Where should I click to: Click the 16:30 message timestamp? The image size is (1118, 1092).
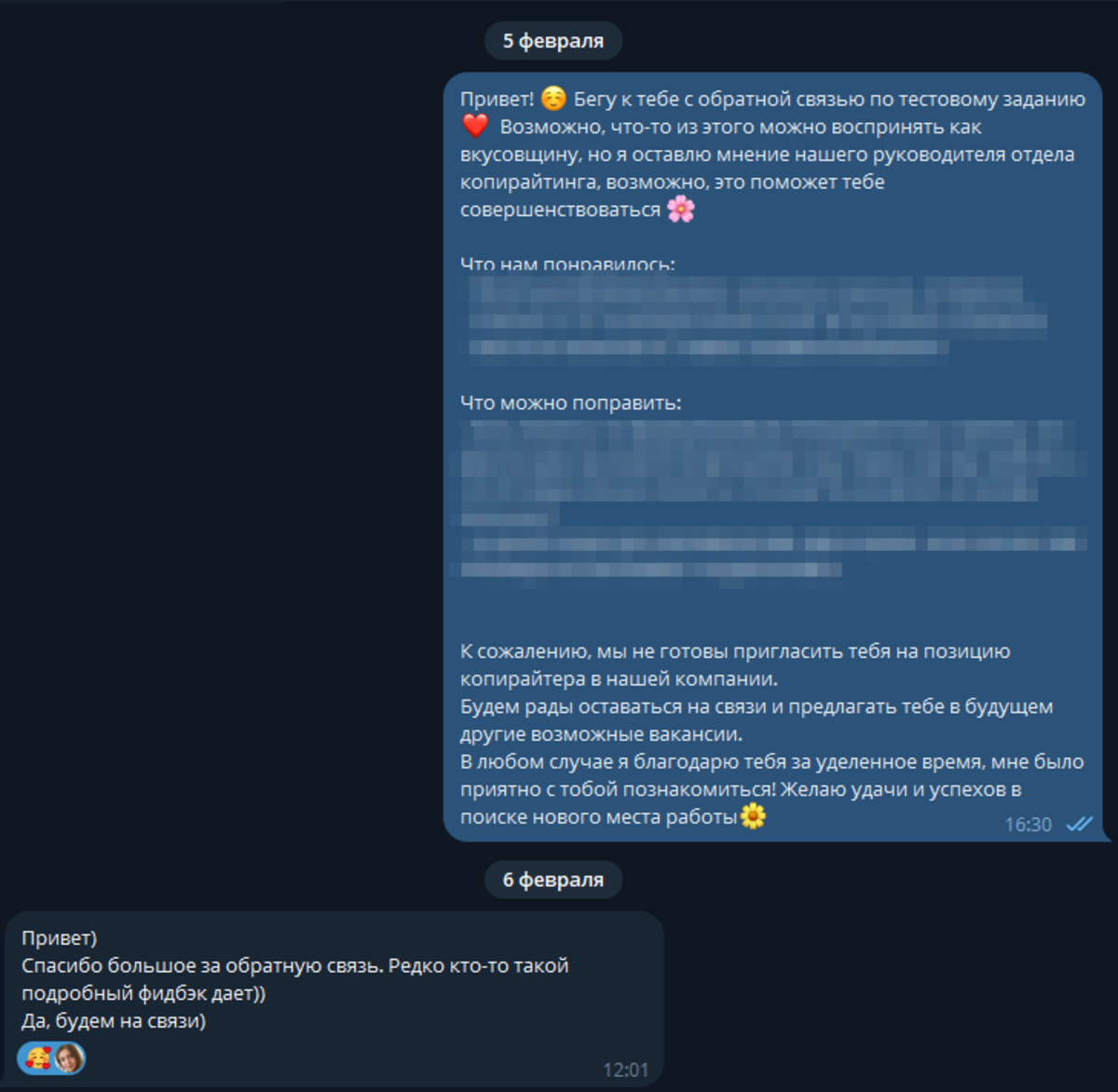coord(1028,825)
